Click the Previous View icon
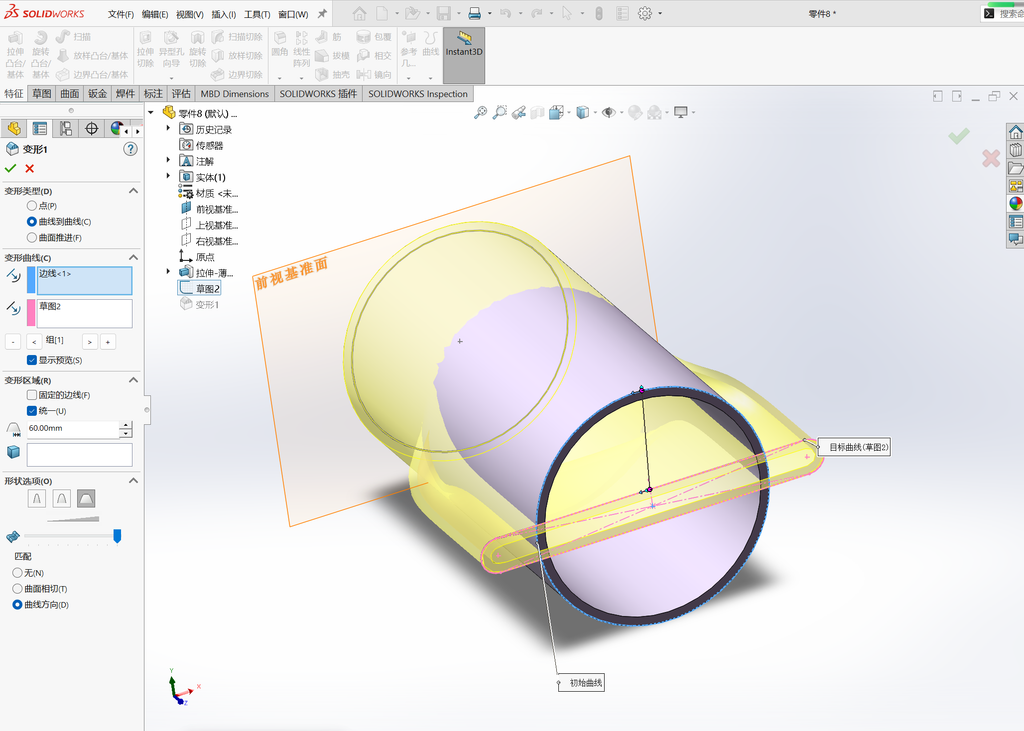The image size is (1024, 731). pos(519,112)
